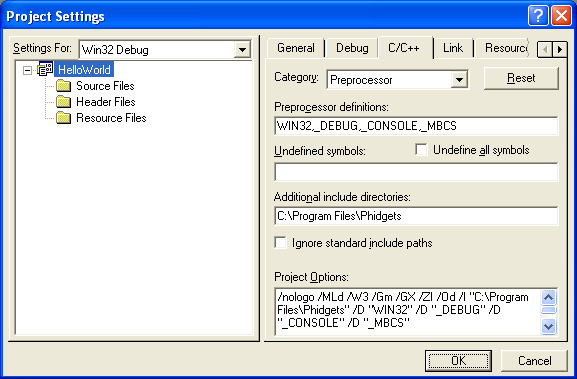577x379 pixels.
Task: Enable Ignore standard include paths
Action: (x=280, y=243)
